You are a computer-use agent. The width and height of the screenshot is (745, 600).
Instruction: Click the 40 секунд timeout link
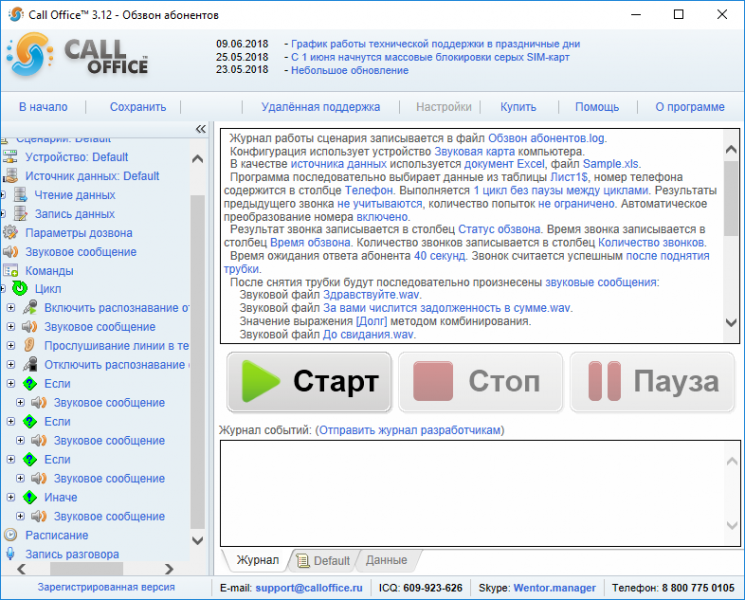439,256
